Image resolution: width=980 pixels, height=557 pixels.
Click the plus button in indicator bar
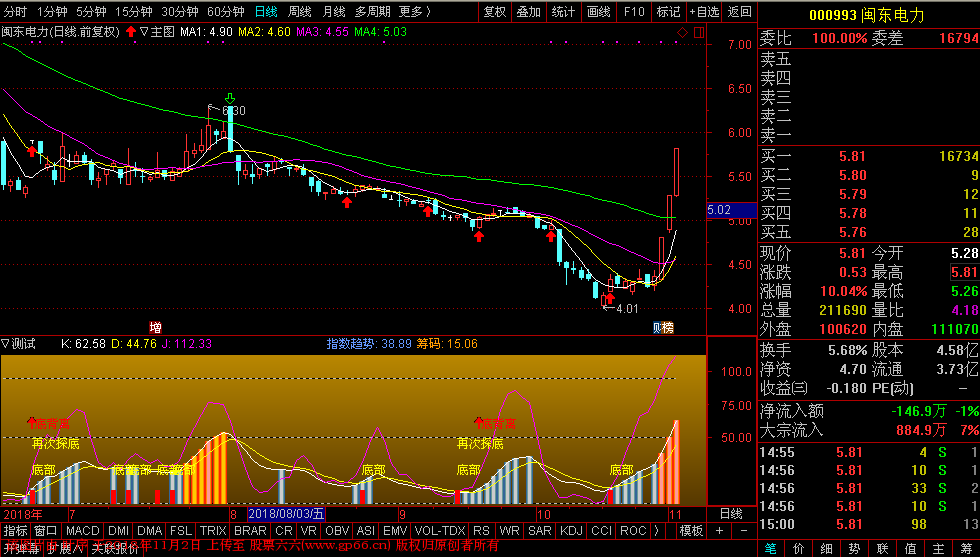(x=719, y=531)
